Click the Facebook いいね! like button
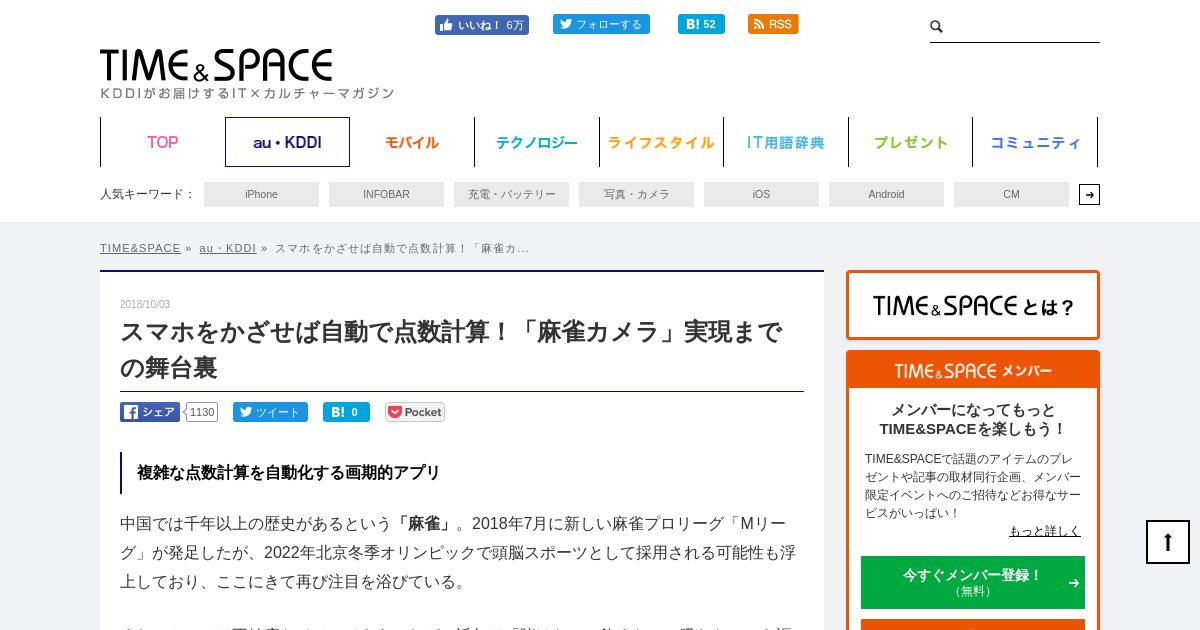This screenshot has height=630, width=1200. tap(482, 25)
